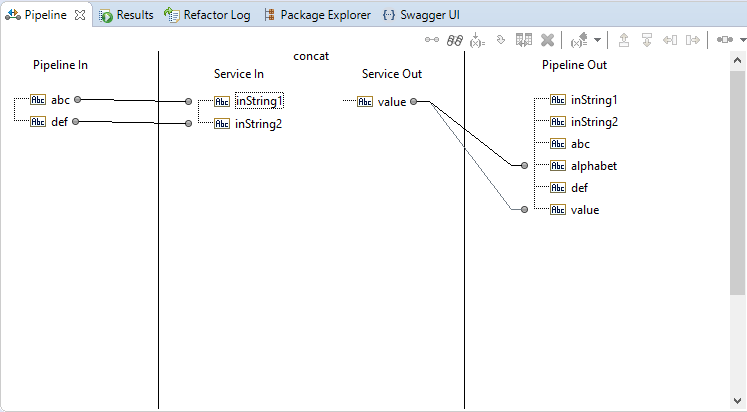Select the alphabet variable in Pipeline Out
This screenshot has width=747, height=412.
[x=593, y=166]
